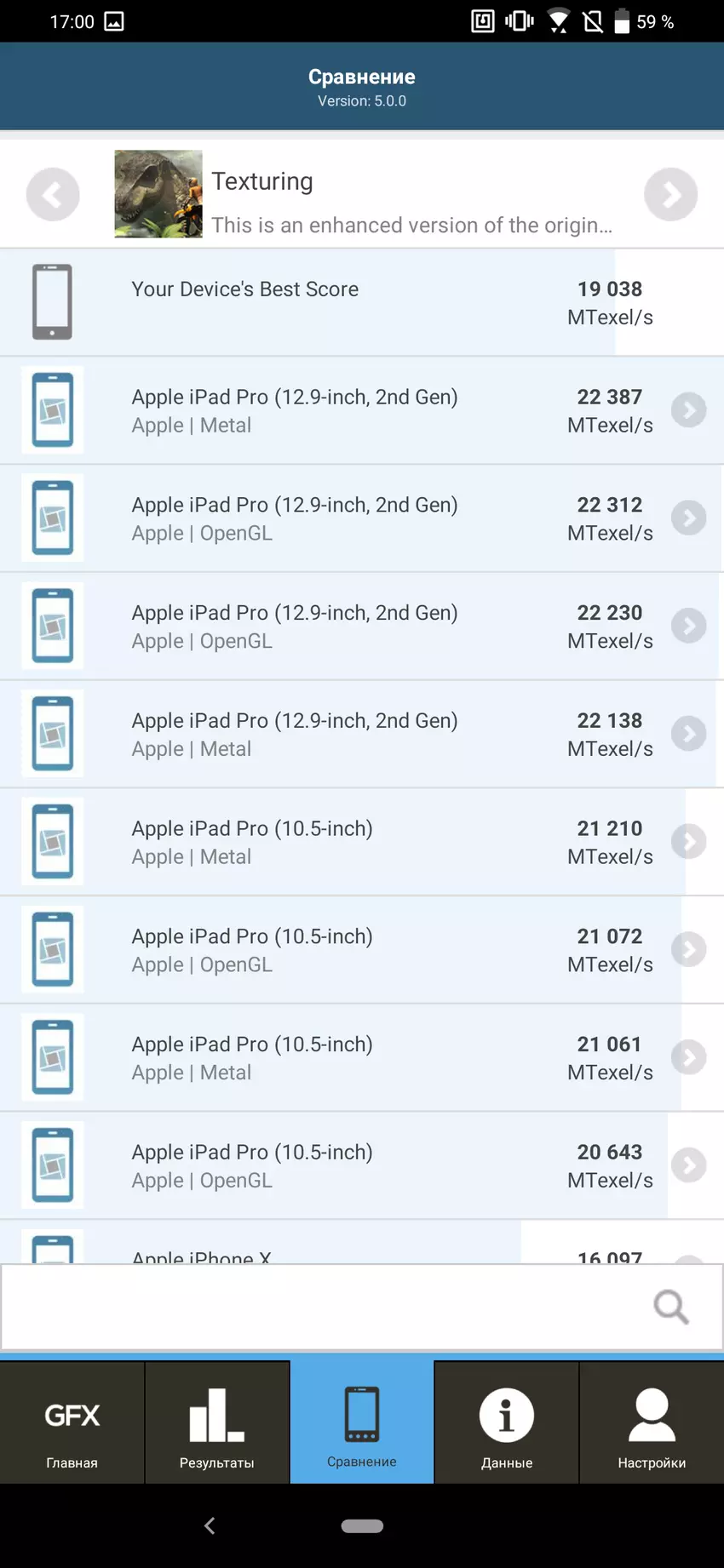Open the iPad Pro 22 138 Metal entry

(341, 734)
